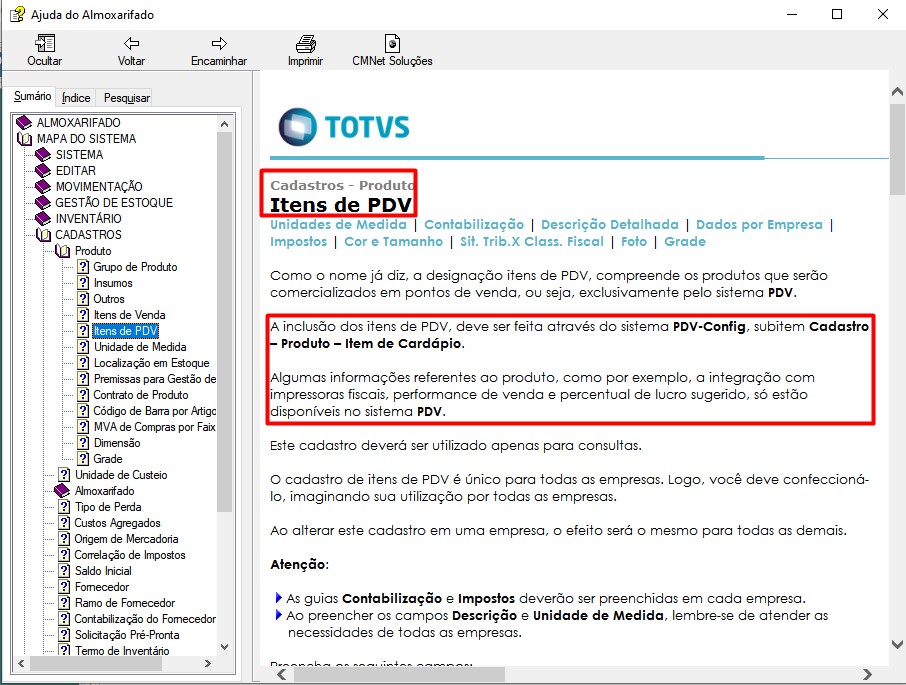Image resolution: width=906 pixels, height=685 pixels.
Task: Click content pane scroll down arrow
Action: coord(897,644)
